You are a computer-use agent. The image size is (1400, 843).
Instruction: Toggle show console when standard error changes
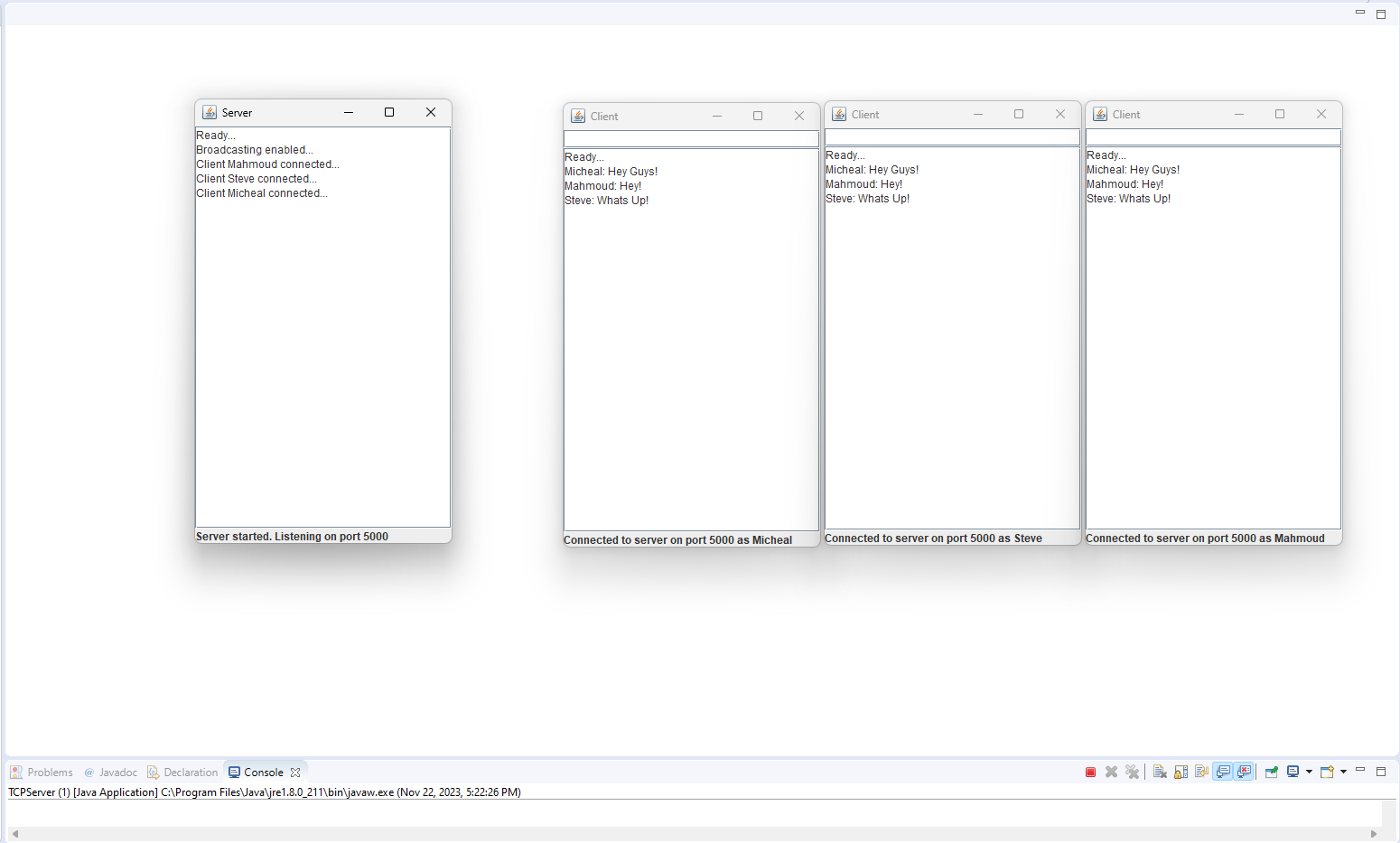pyautogui.click(x=1244, y=772)
